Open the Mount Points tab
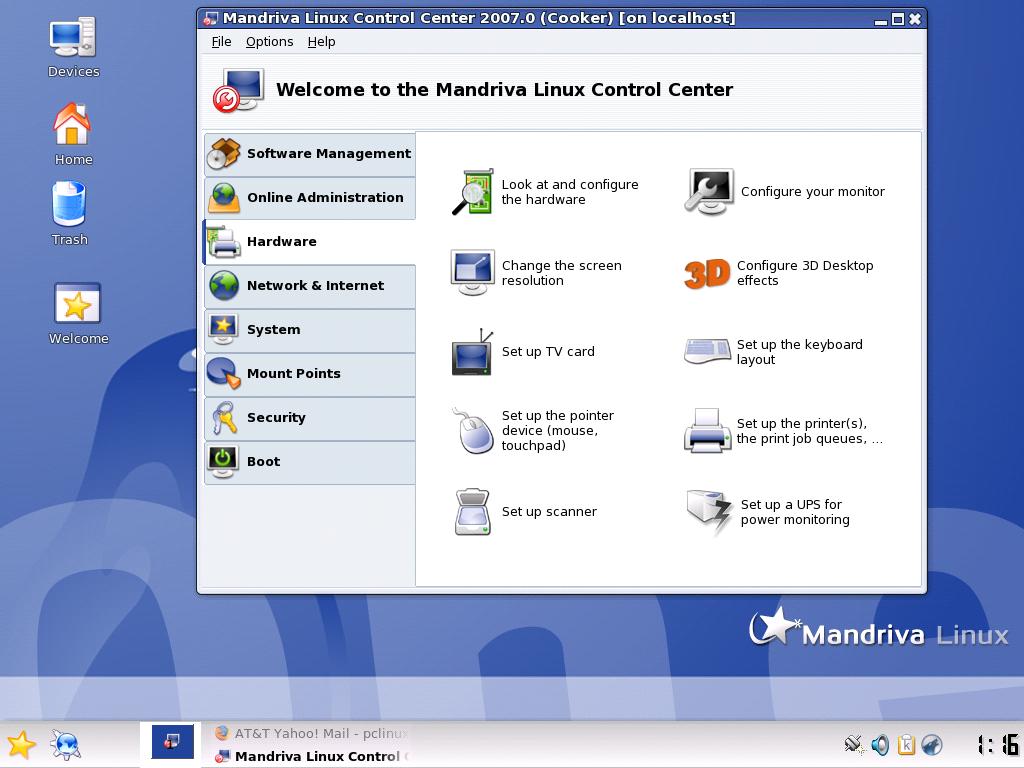The height and width of the screenshot is (768, 1024). tap(310, 374)
